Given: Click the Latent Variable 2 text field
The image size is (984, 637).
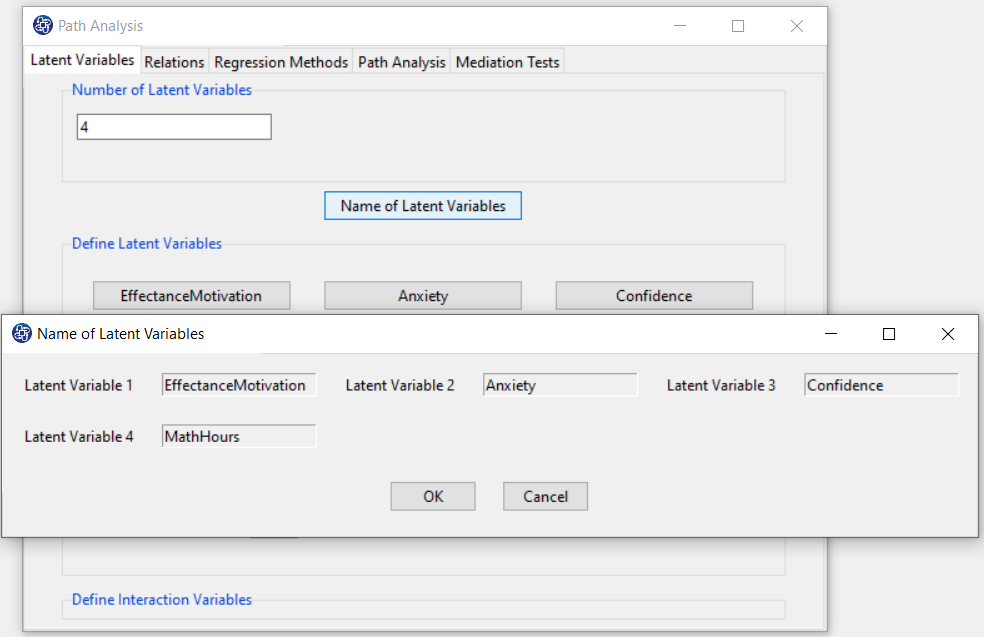Looking at the screenshot, I should click(x=560, y=385).
